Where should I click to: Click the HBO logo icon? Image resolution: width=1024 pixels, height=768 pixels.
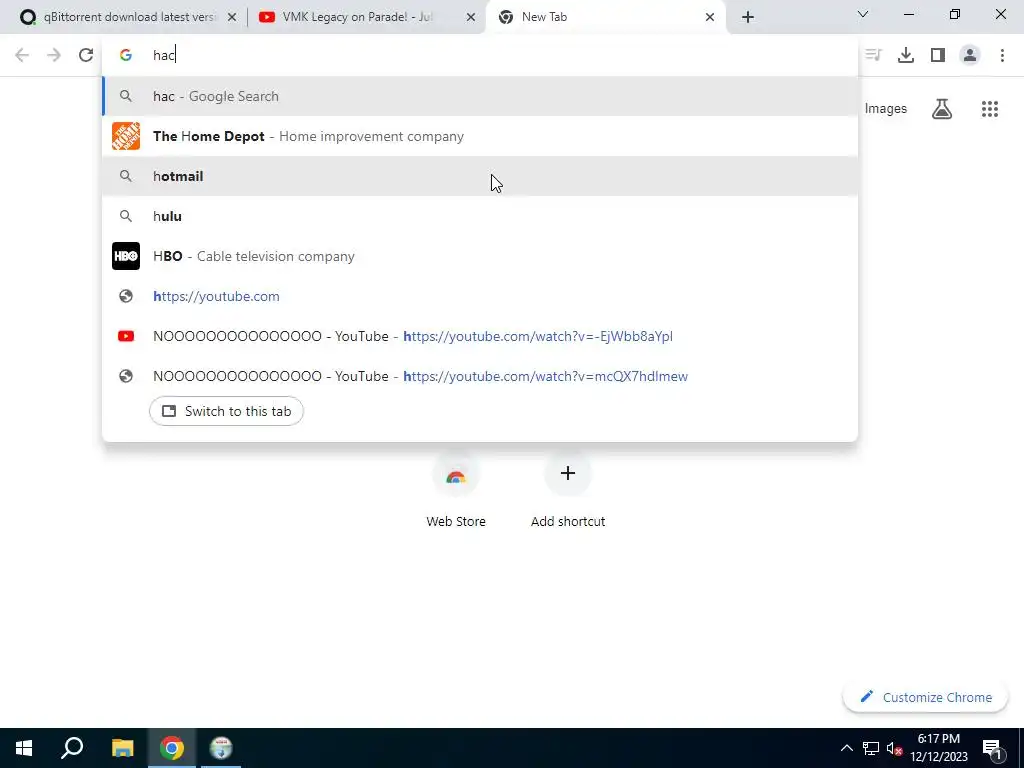tap(126, 256)
